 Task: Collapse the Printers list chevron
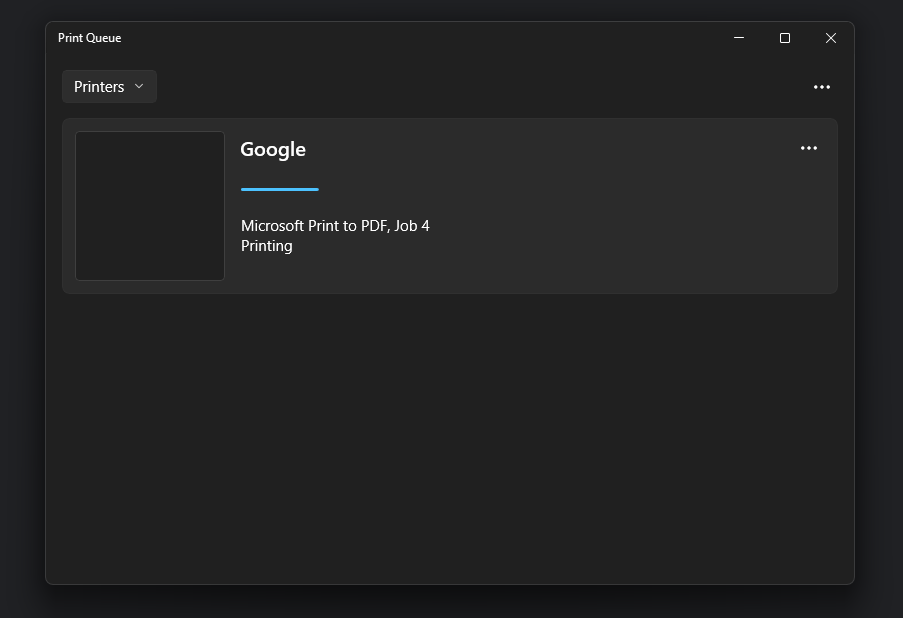(x=139, y=86)
